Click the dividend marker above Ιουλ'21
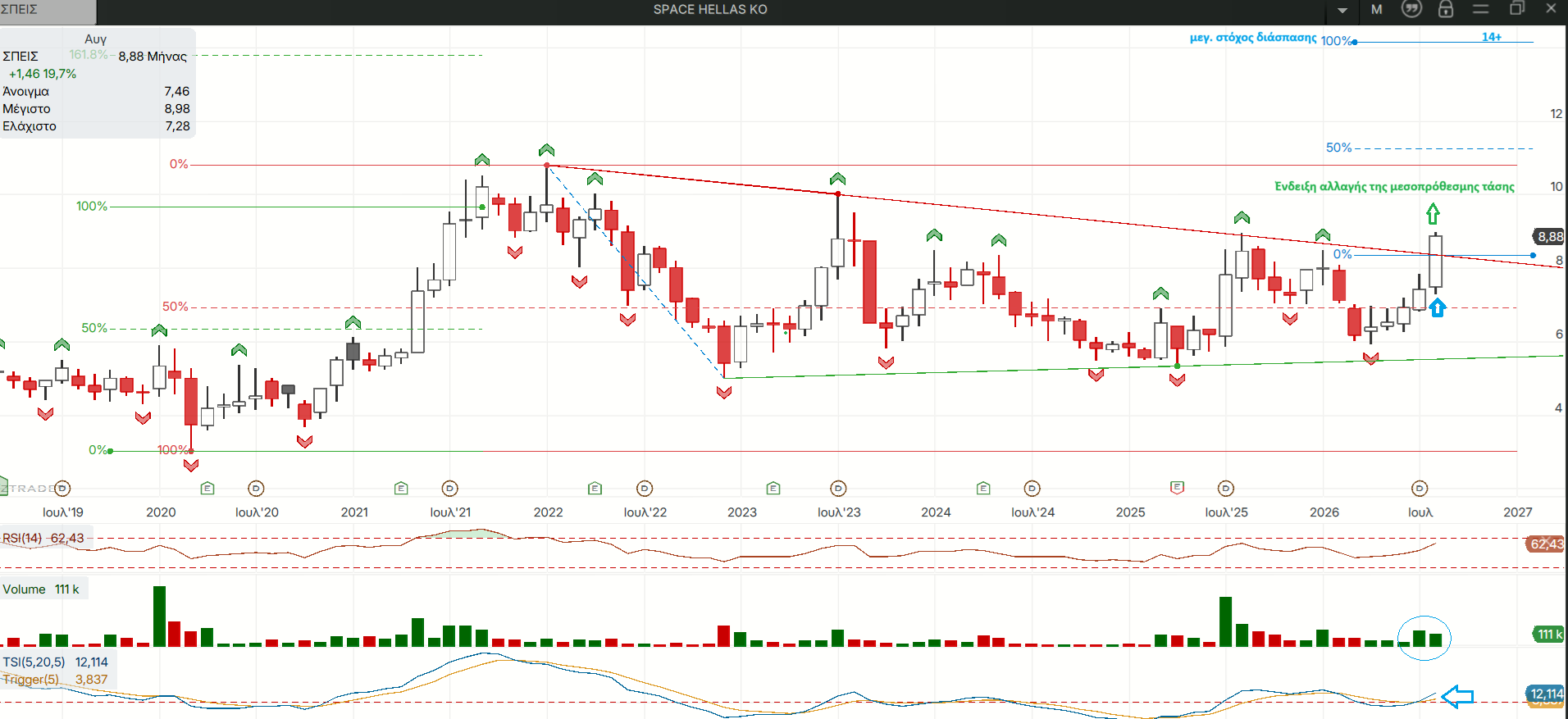The image size is (1568, 719). click(x=449, y=489)
